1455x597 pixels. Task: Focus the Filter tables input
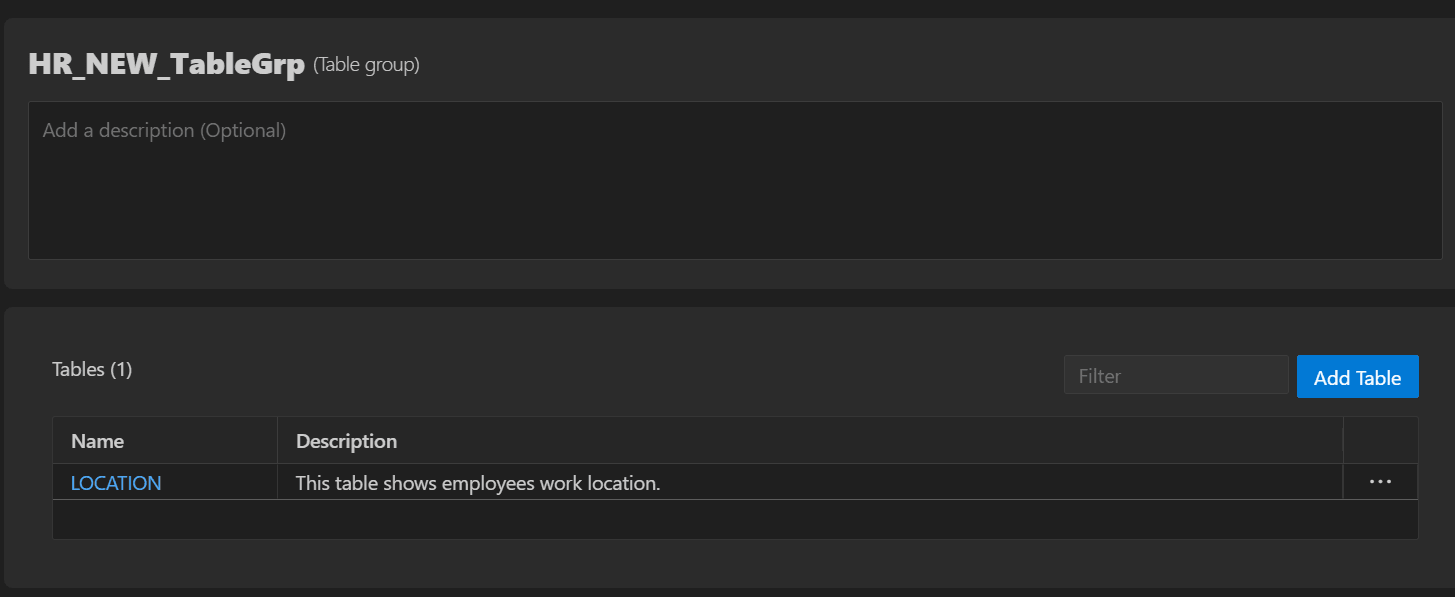1175,376
